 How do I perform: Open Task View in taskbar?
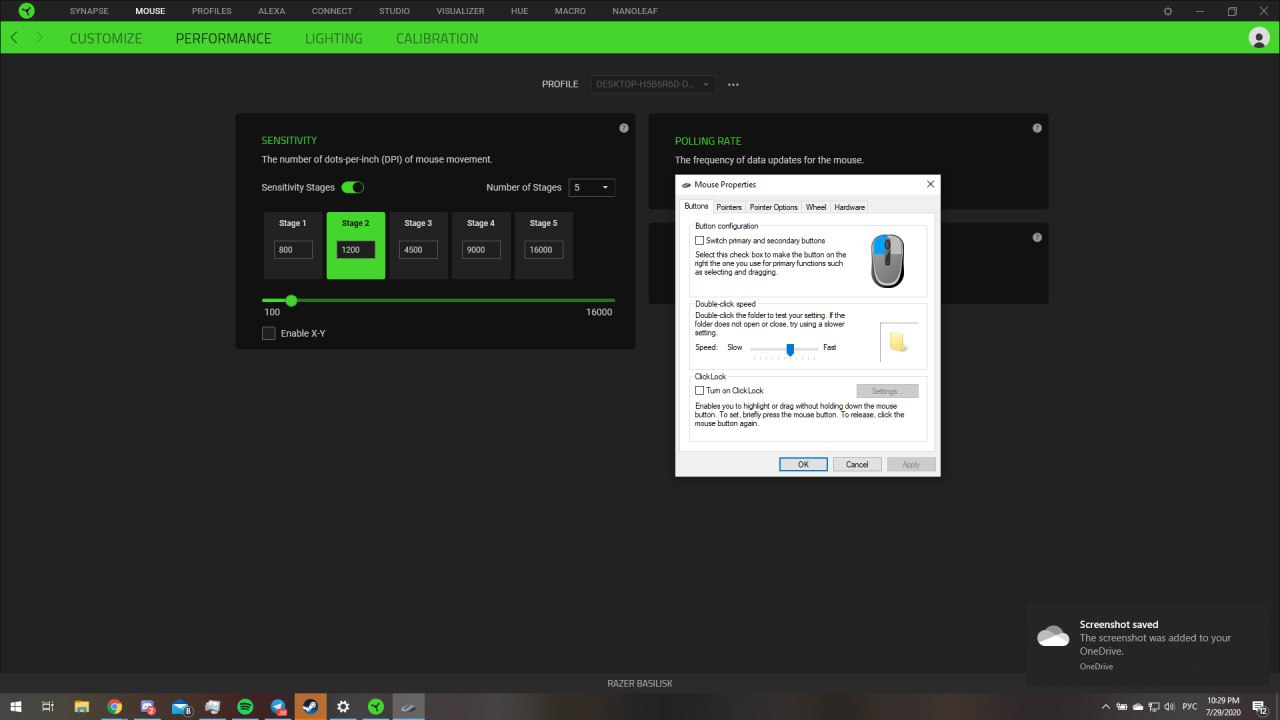pos(48,707)
